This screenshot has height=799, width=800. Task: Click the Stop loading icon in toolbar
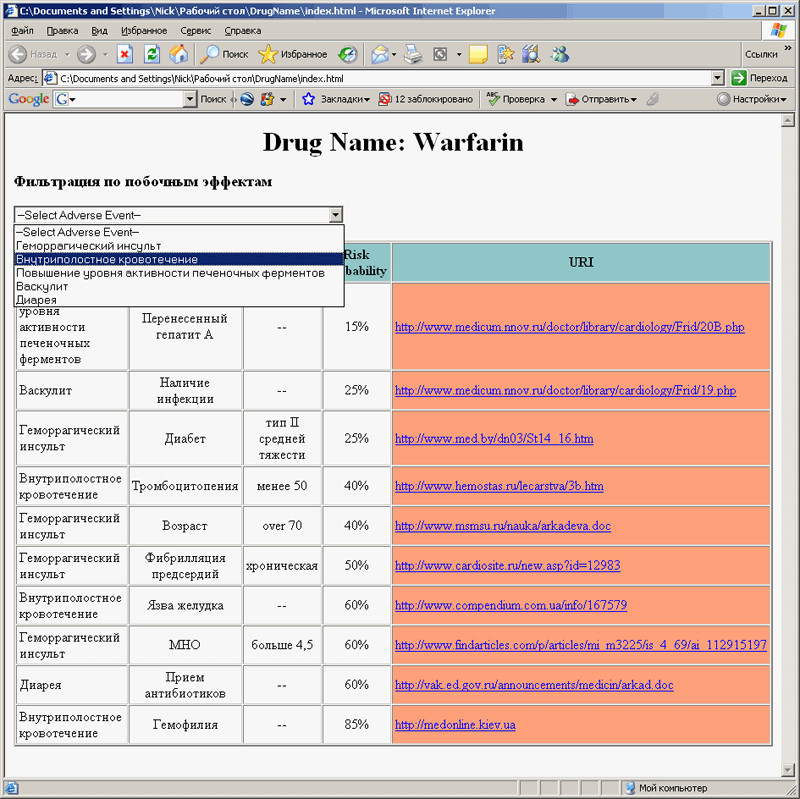[x=125, y=54]
